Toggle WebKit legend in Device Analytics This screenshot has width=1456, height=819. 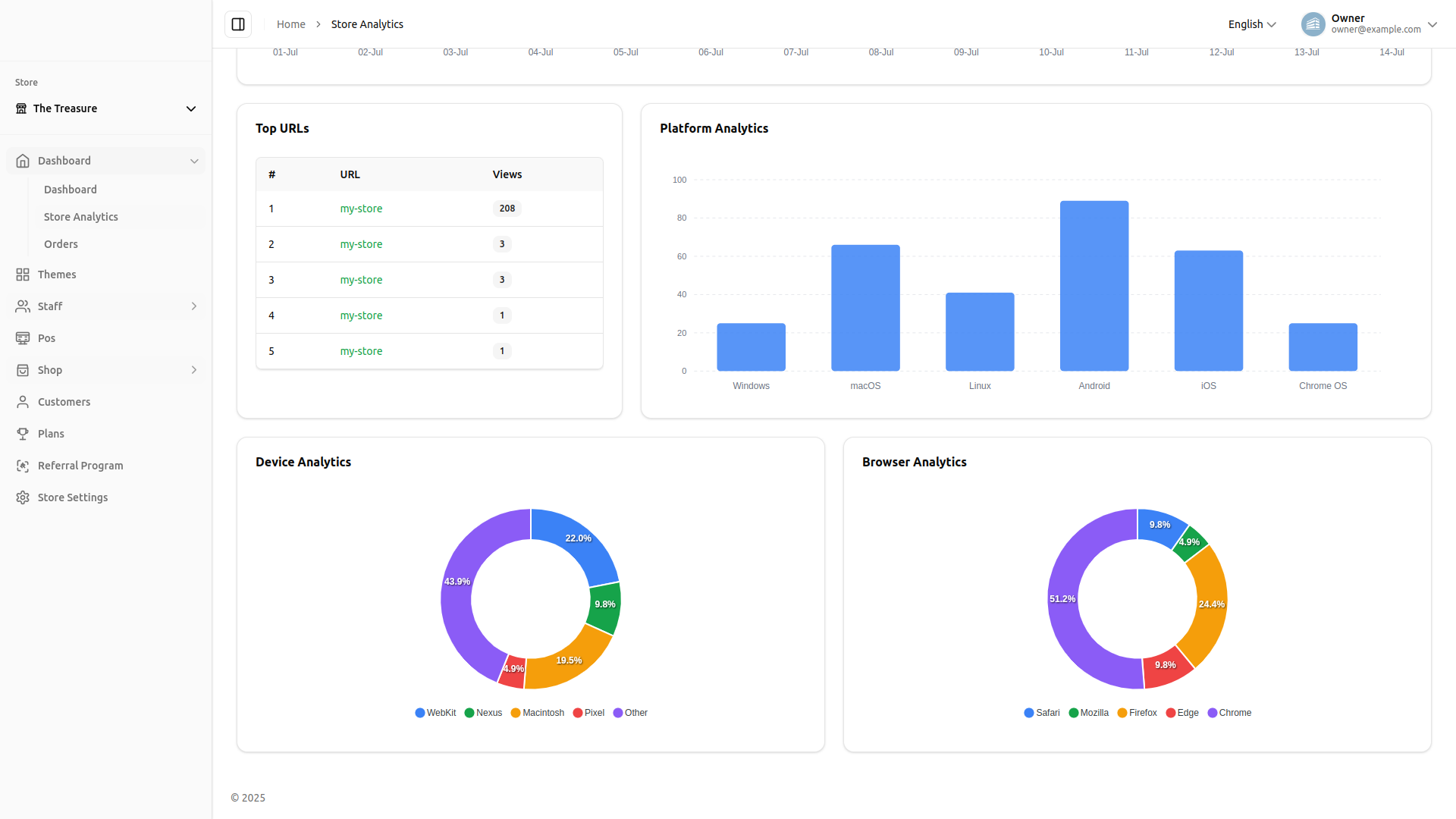point(435,713)
